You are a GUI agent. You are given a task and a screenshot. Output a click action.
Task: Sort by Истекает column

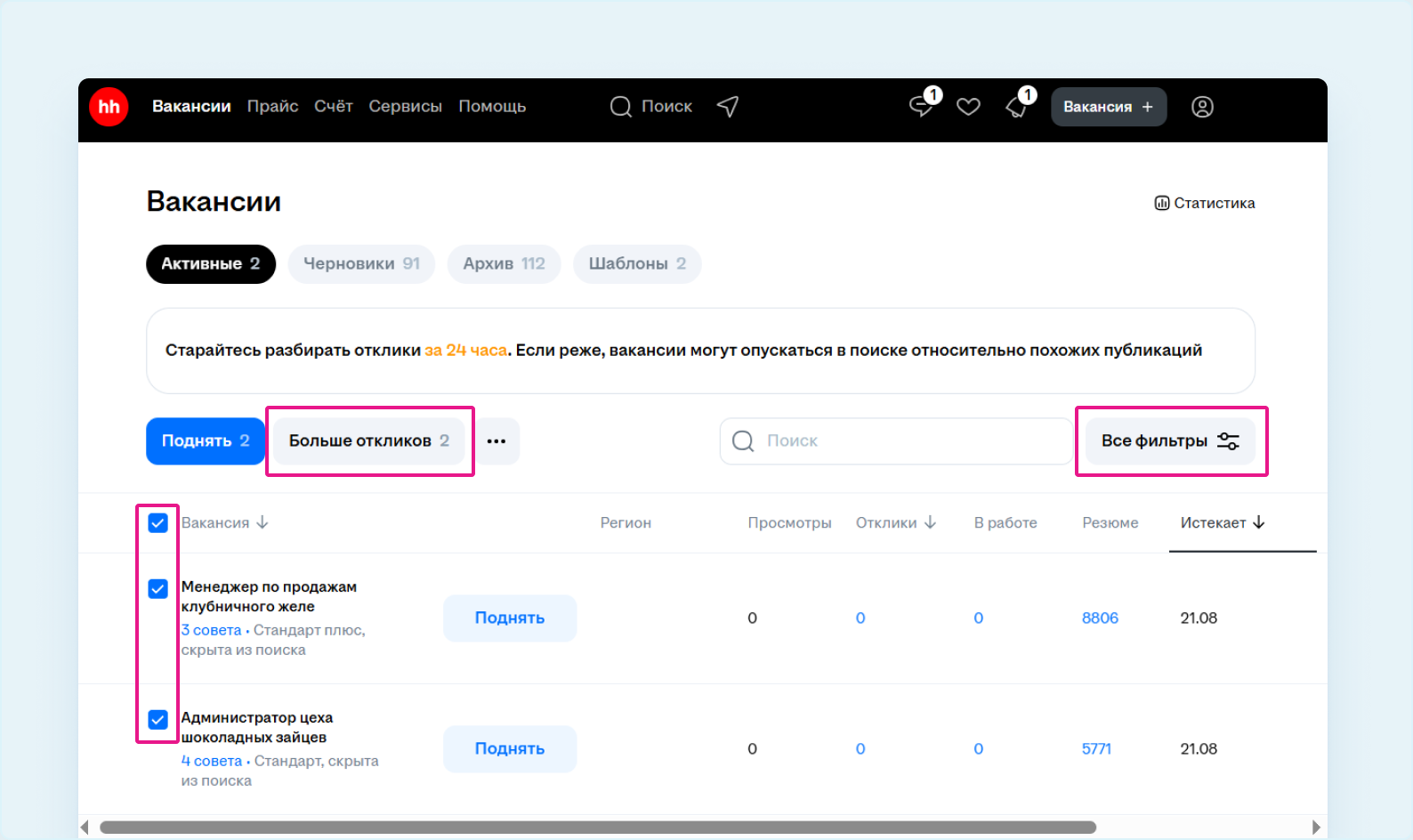[1223, 522]
